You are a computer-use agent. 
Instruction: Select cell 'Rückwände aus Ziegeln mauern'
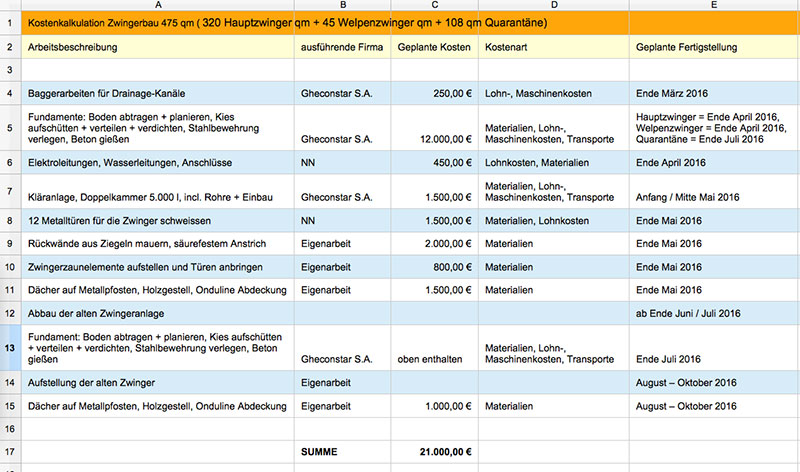(158, 244)
